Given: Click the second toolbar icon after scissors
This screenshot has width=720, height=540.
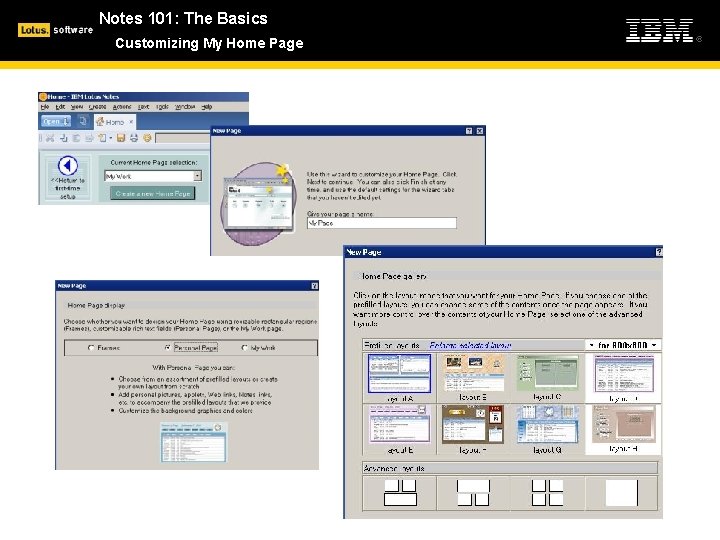Looking at the screenshot, I should point(76,138).
